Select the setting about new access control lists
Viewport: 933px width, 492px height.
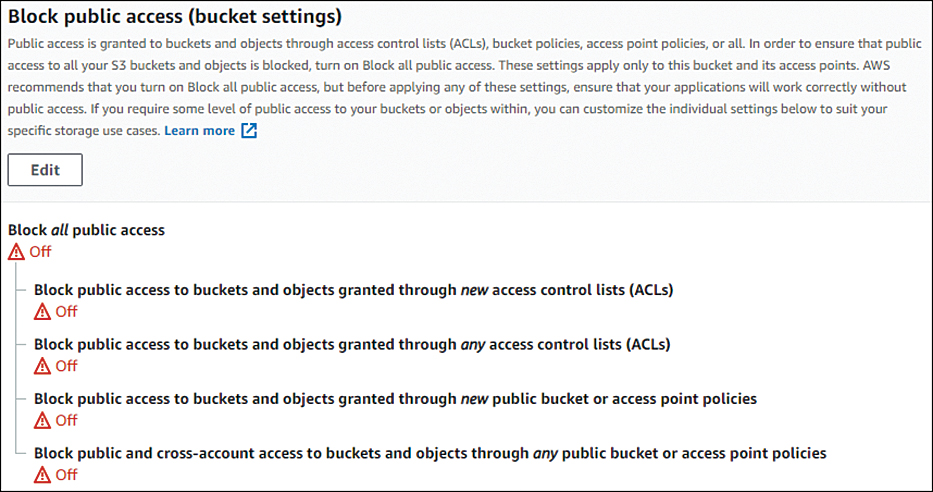[353, 290]
